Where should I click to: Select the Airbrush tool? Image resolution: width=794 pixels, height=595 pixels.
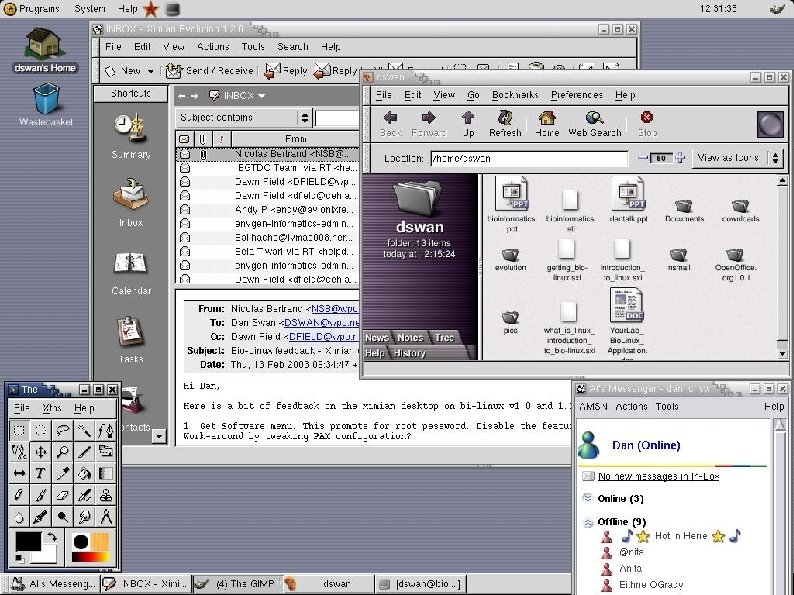pos(84,495)
